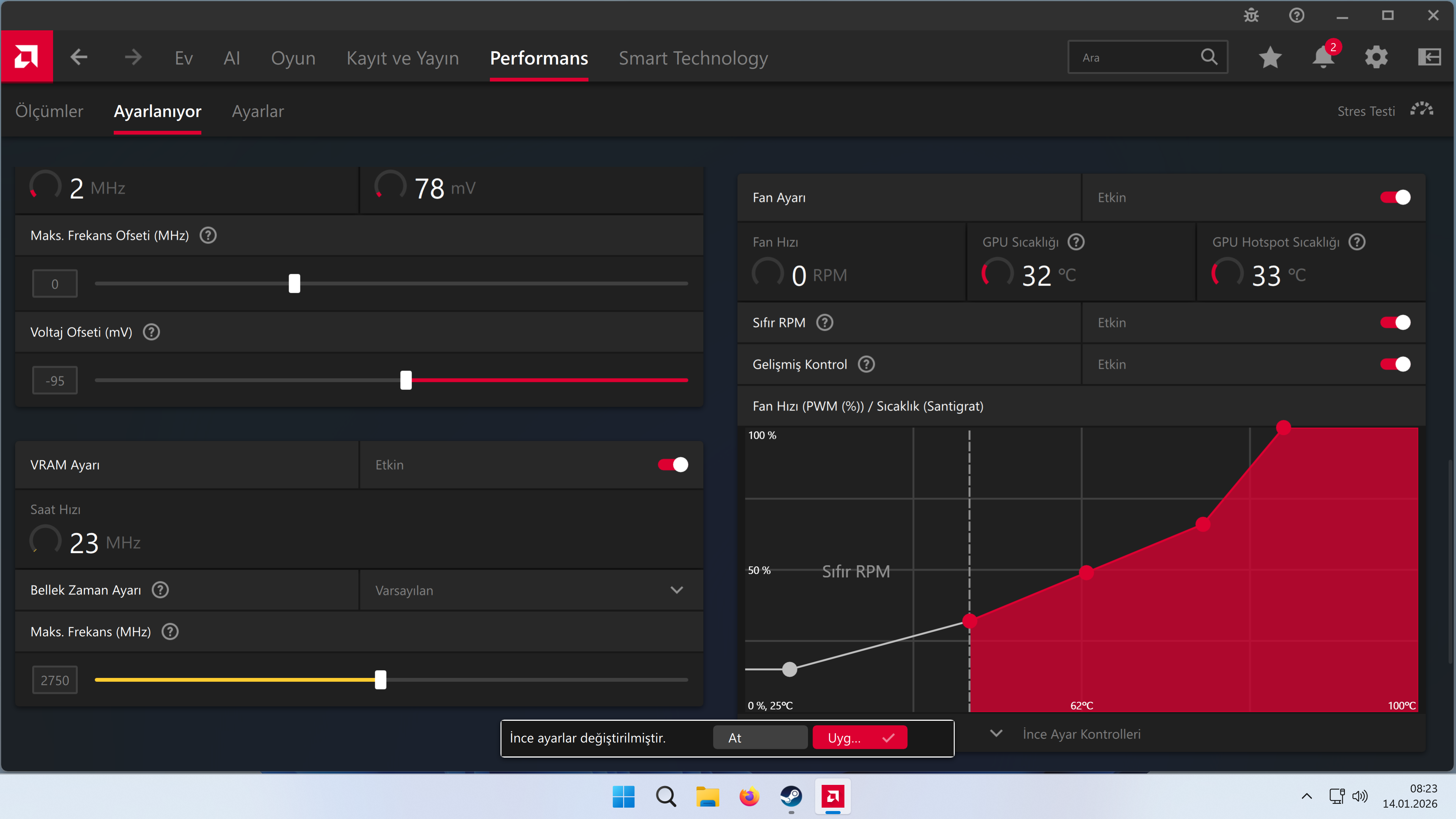Click the AMD logo home icon
Viewport: 1456px width, 819px height.
click(x=27, y=56)
